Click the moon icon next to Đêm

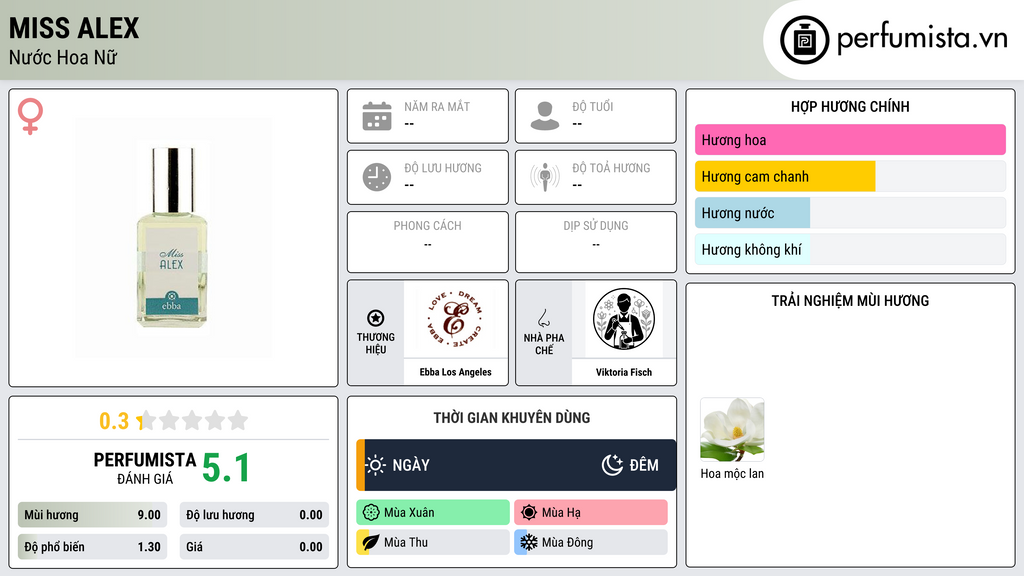pos(612,465)
